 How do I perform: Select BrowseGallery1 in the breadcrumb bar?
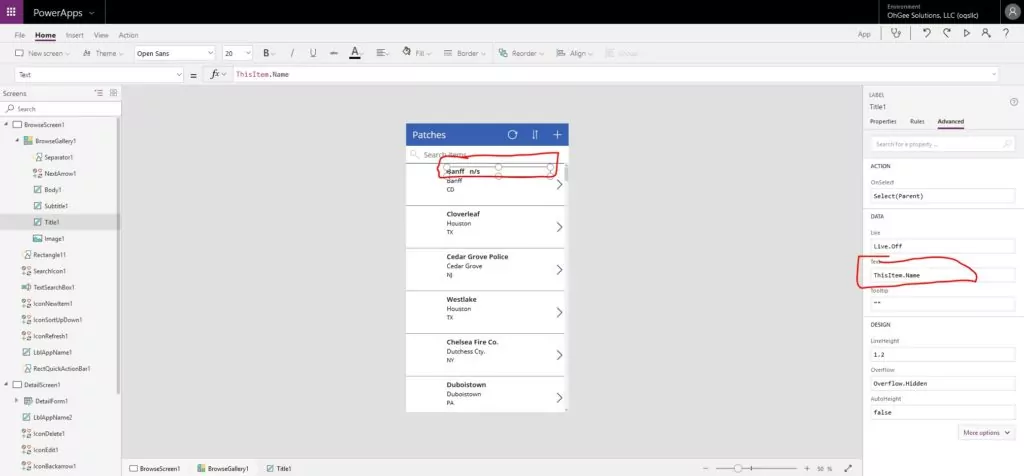click(223, 469)
